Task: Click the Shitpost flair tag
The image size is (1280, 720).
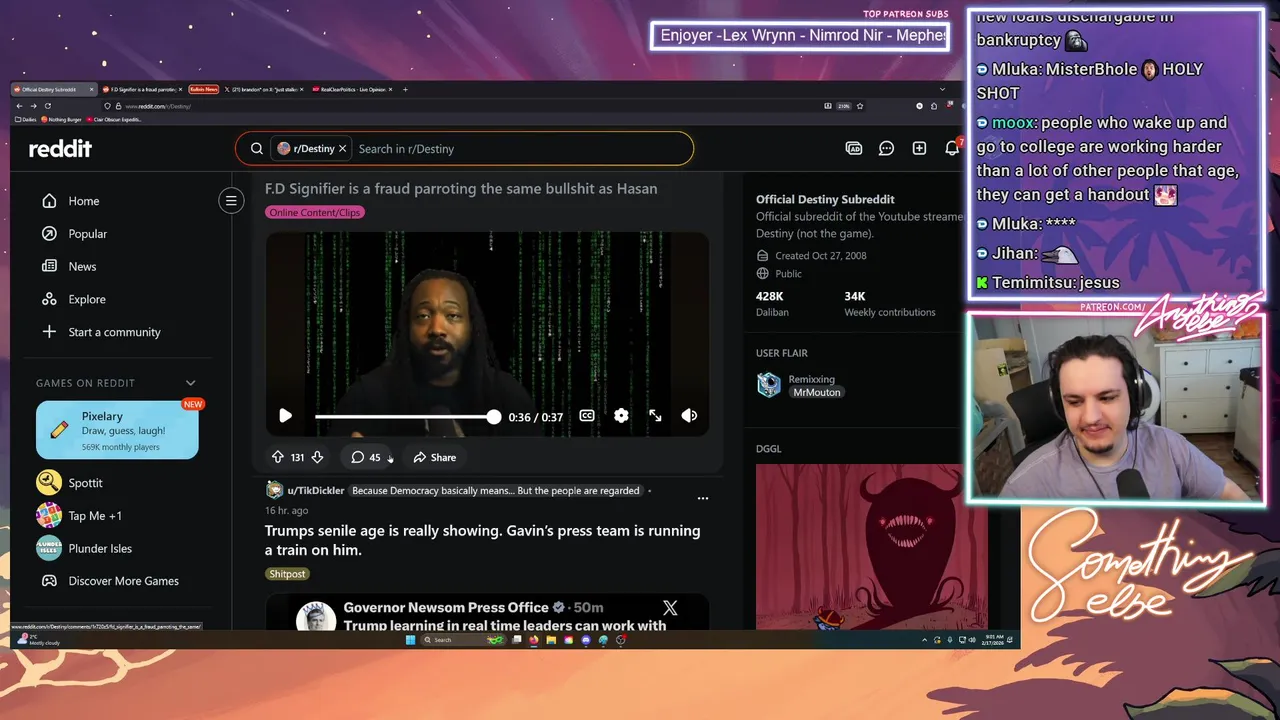Action: [287, 574]
